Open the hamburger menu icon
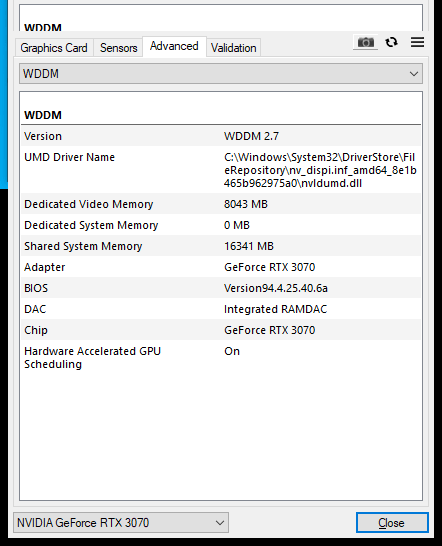The height and width of the screenshot is (546, 442). coord(417,42)
